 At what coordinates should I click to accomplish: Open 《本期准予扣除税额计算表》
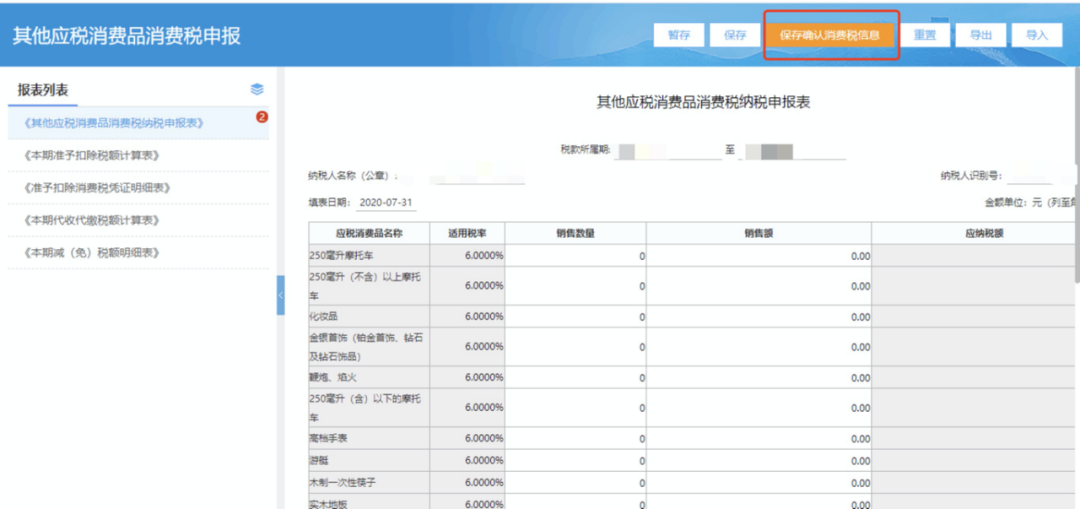[138, 156]
